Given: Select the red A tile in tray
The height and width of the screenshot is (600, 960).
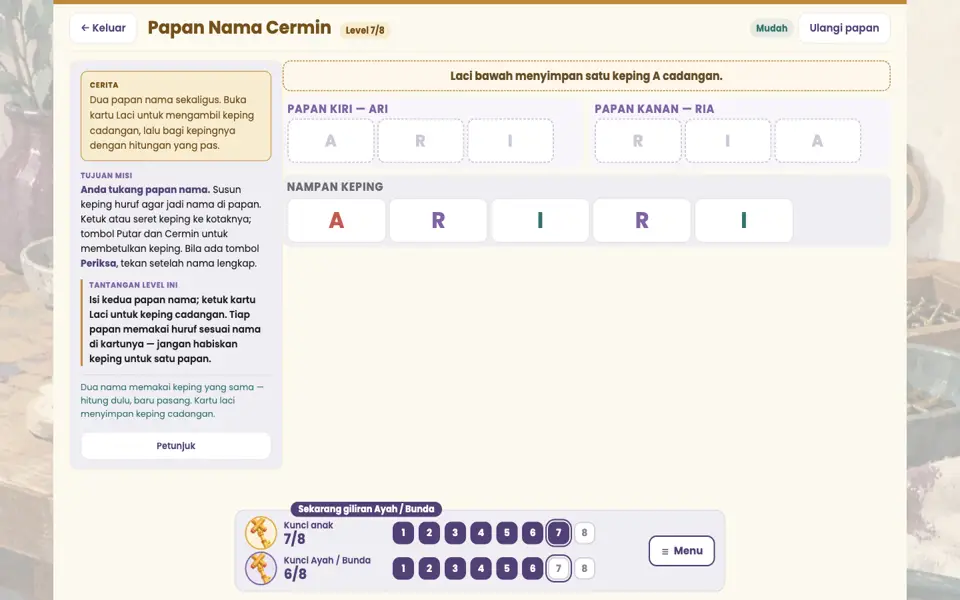Looking at the screenshot, I should pos(336,220).
